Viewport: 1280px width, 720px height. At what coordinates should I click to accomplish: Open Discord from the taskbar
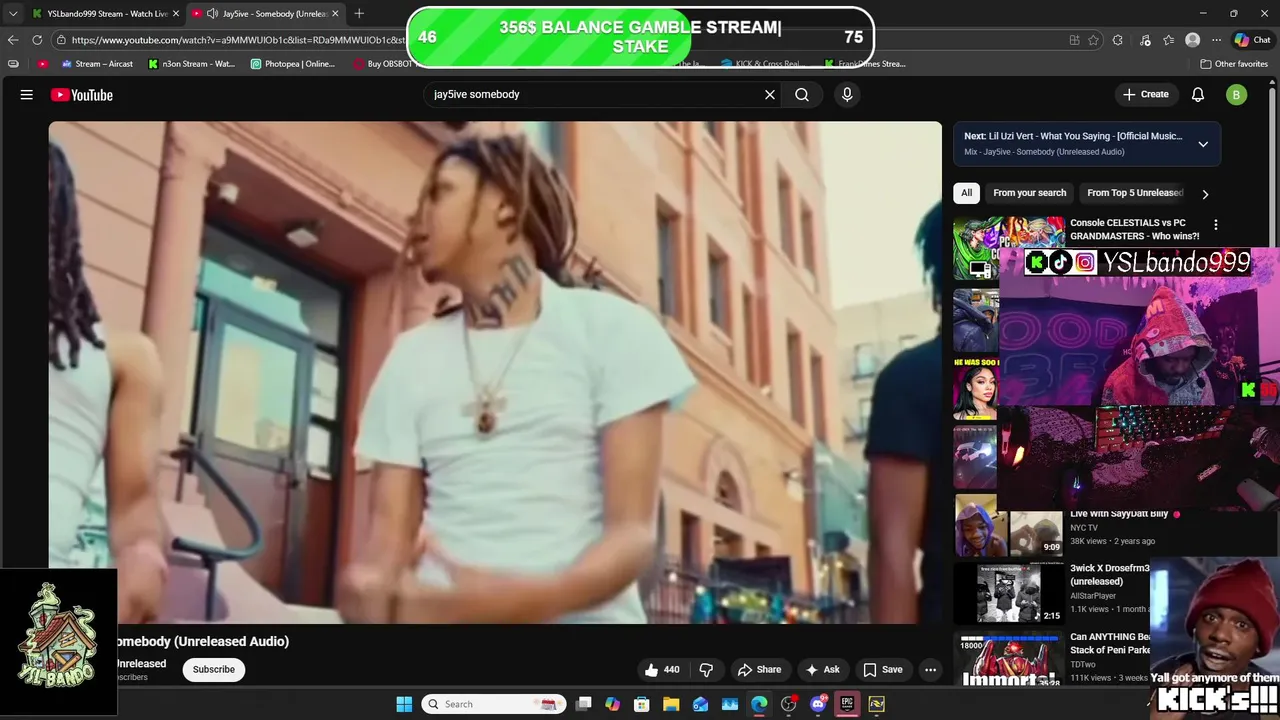pyautogui.click(x=818, y=704)
